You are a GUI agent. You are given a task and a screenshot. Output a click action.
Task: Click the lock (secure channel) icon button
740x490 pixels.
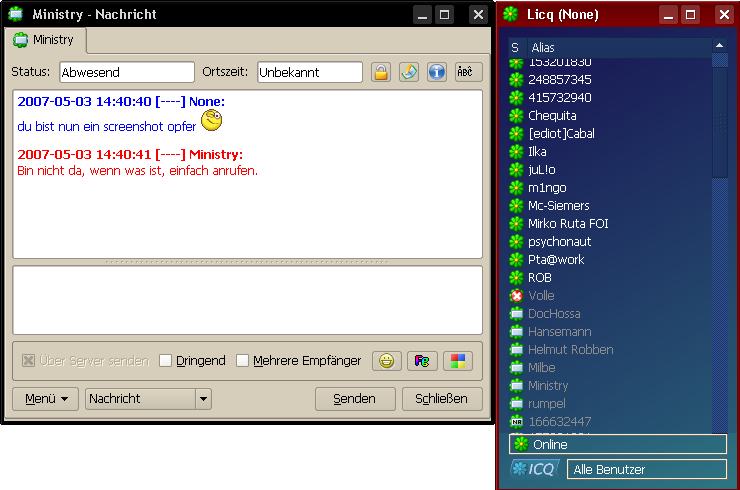[381, 72]
